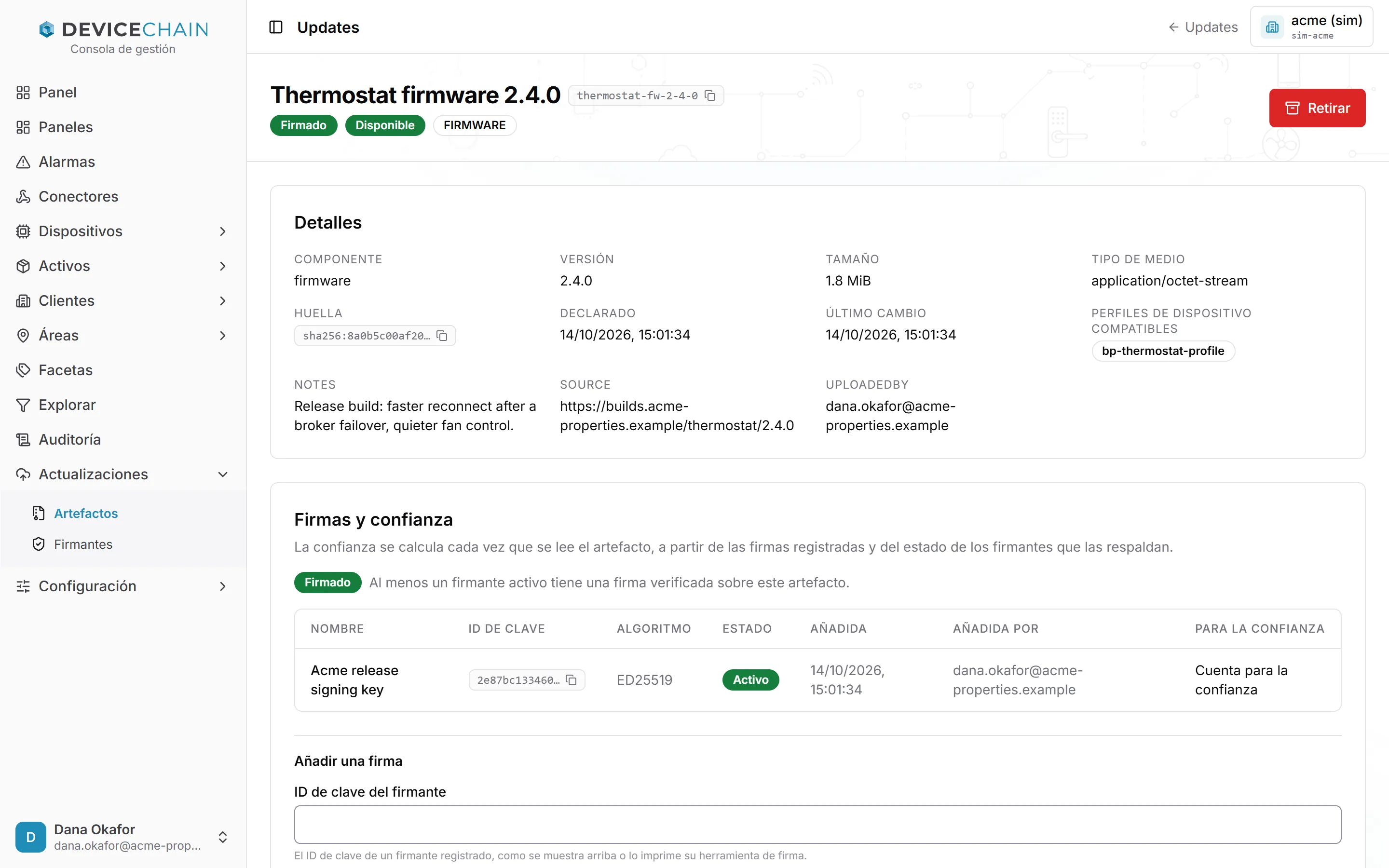Click the acme tenant building icon
The height and width of the screenshot is (868, 1389).
1272,27
